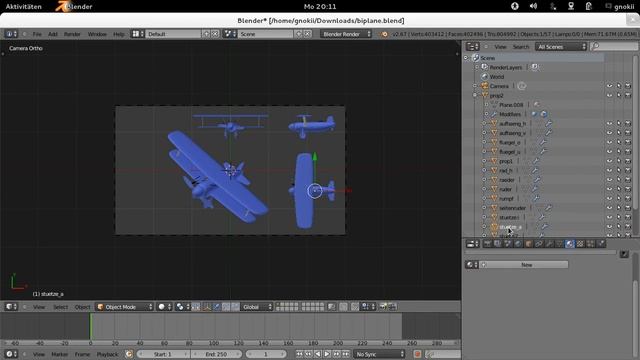The image size is (640, 360).
Task: Toggle selectability cursor for ruder
Action: click(x=619, y=189)
